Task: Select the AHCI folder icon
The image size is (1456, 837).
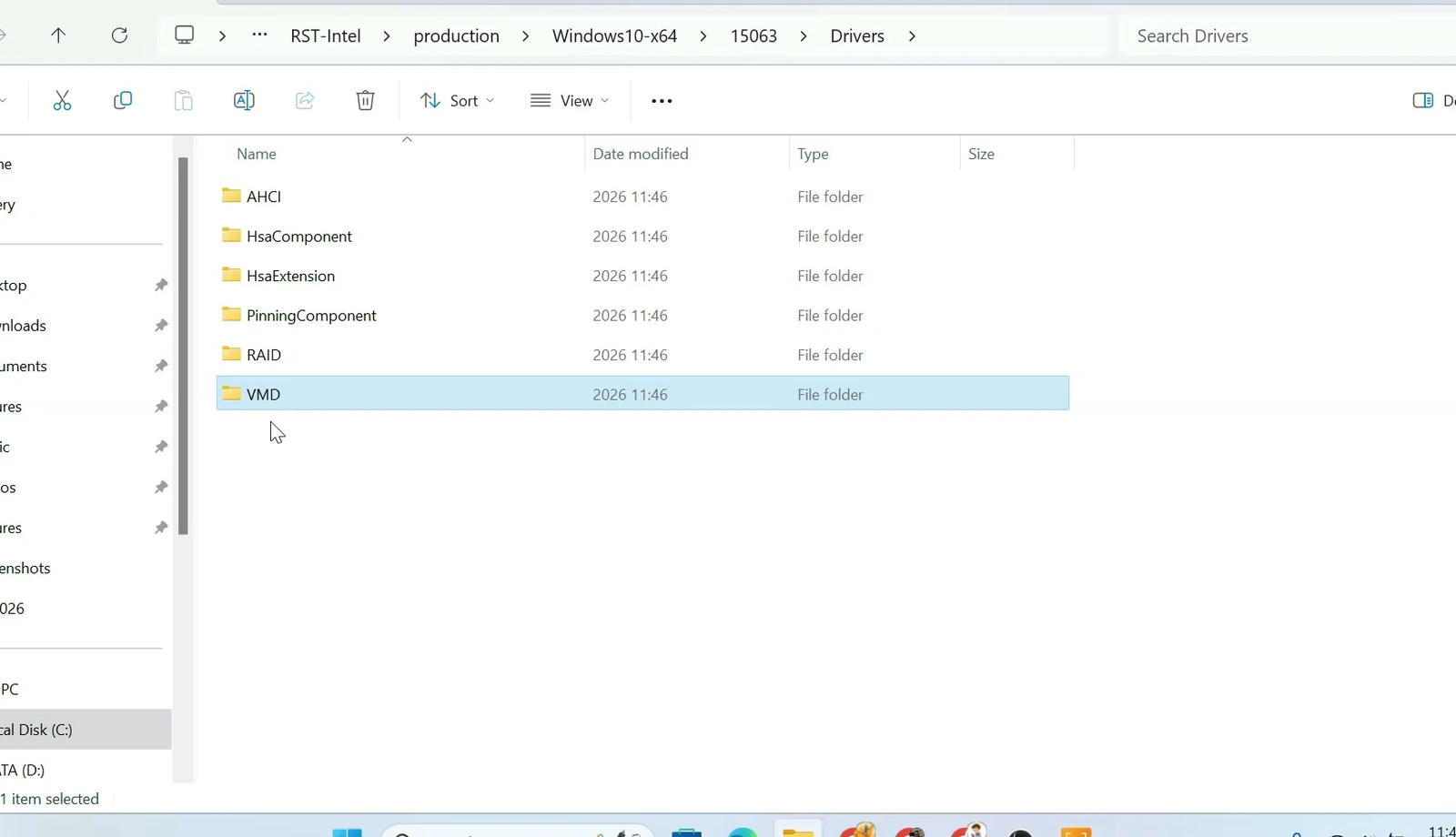Action: tap(231, 196)
